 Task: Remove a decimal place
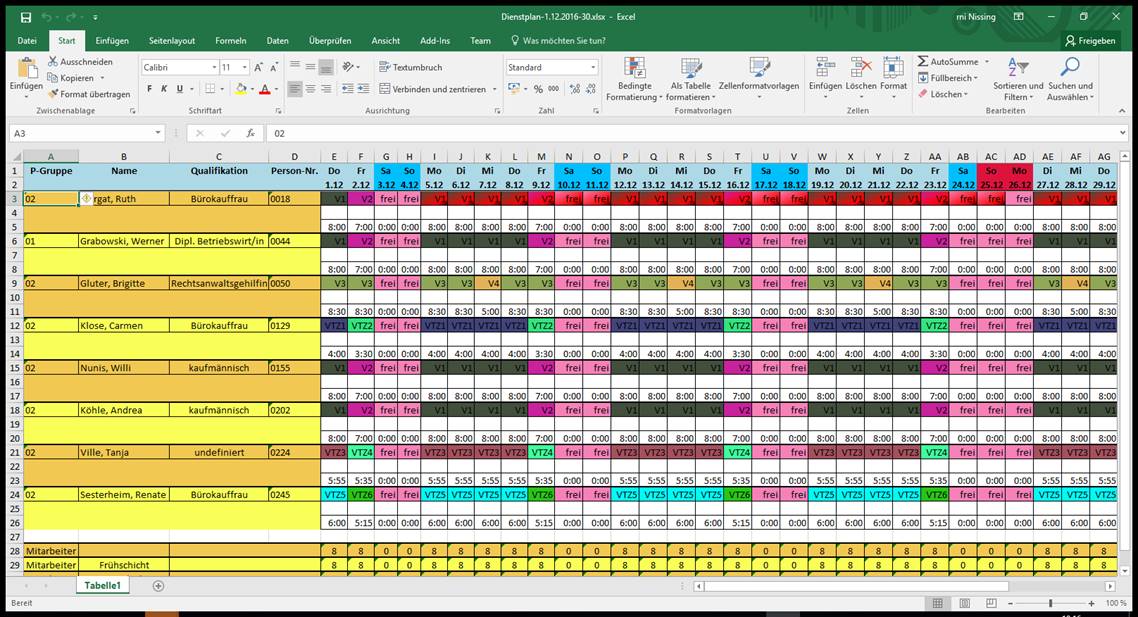tap(591, 89)
